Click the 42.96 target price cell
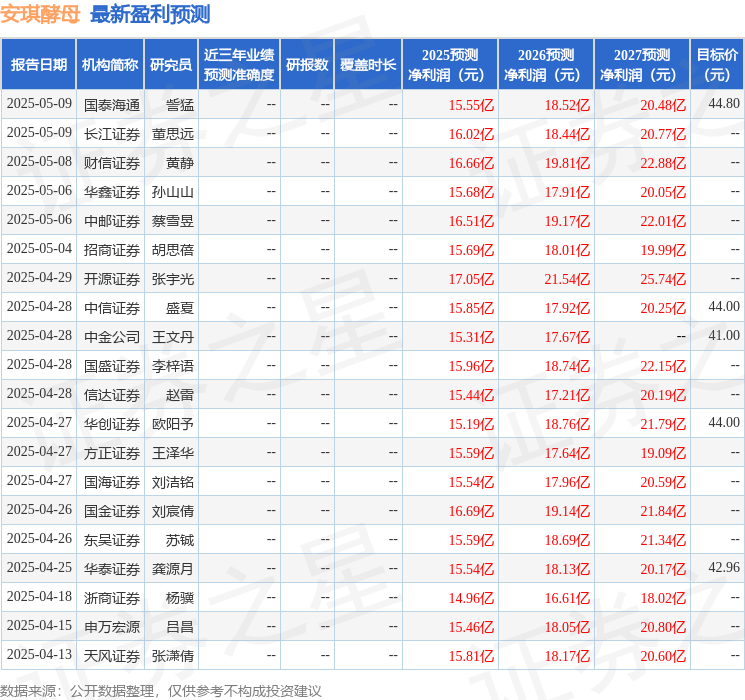The height and width of the screenshot is (700, 745). click(723, 568)
